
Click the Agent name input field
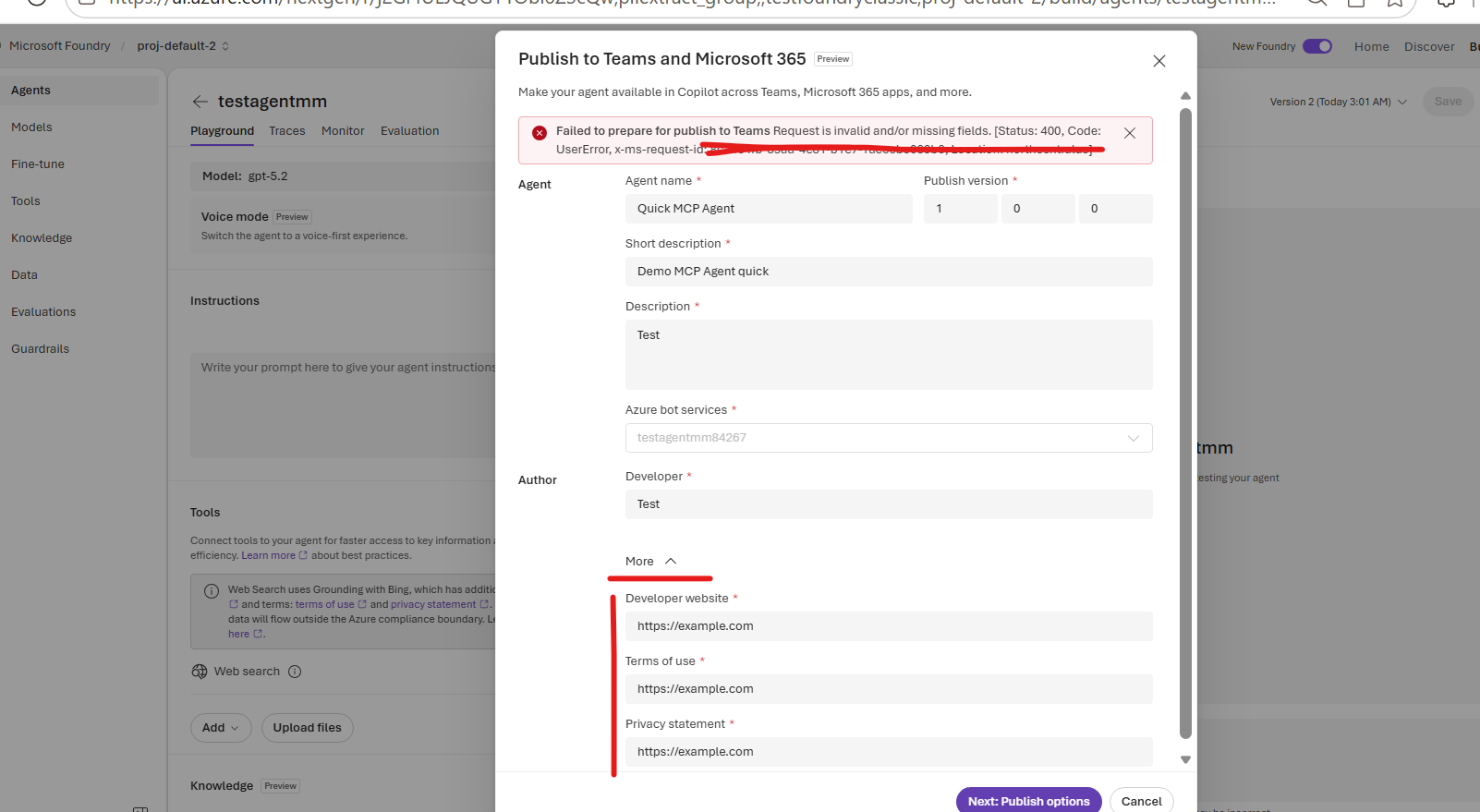[x=769, y=209]
